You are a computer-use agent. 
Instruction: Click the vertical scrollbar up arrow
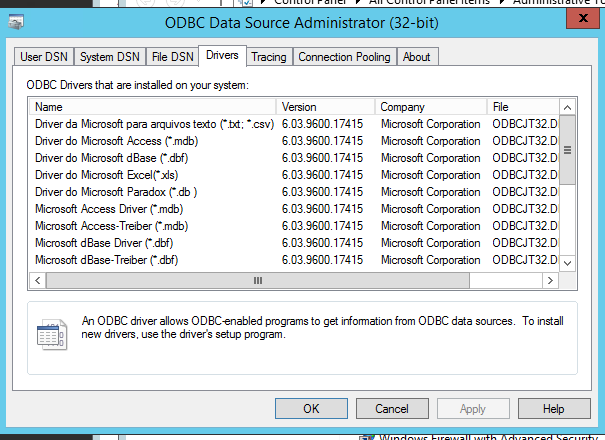point(567,107)
